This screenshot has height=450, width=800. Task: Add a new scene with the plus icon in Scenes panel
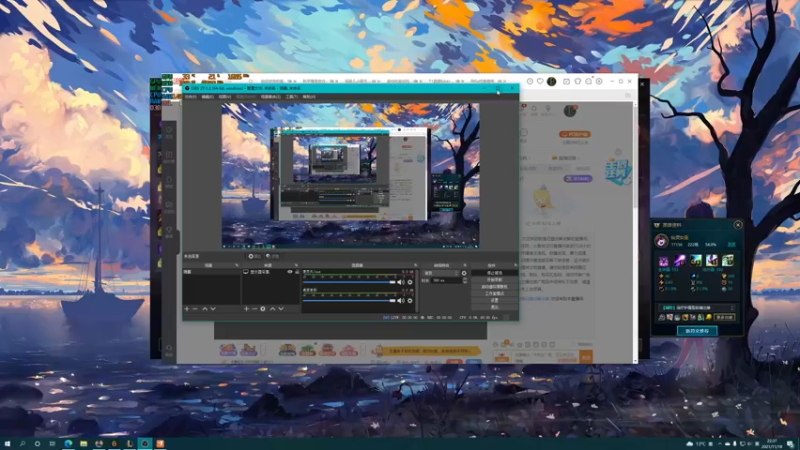(187, 309)
